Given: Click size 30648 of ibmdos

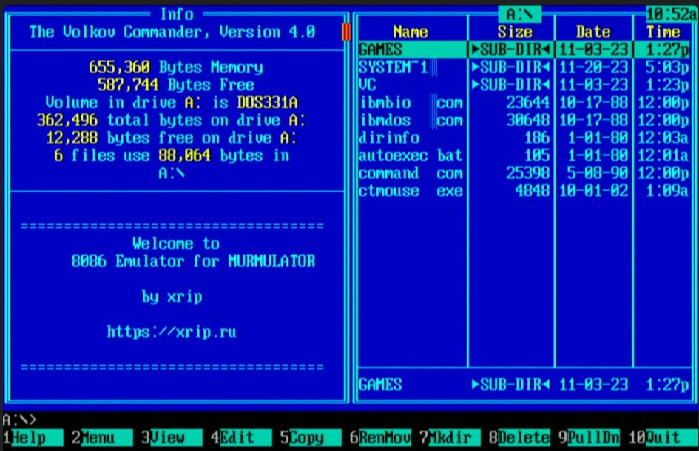Looking at the screenshot, I should pos(528,120).
